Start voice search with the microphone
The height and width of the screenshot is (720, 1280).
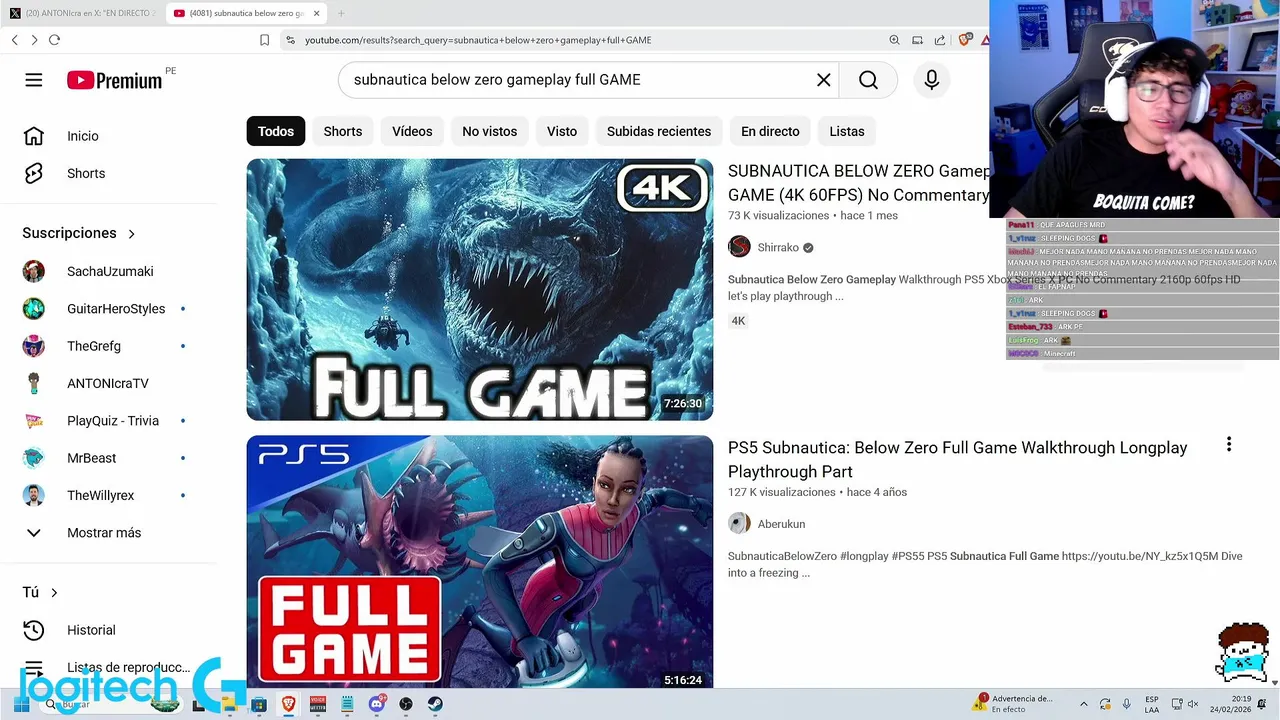tap(932, 80)
